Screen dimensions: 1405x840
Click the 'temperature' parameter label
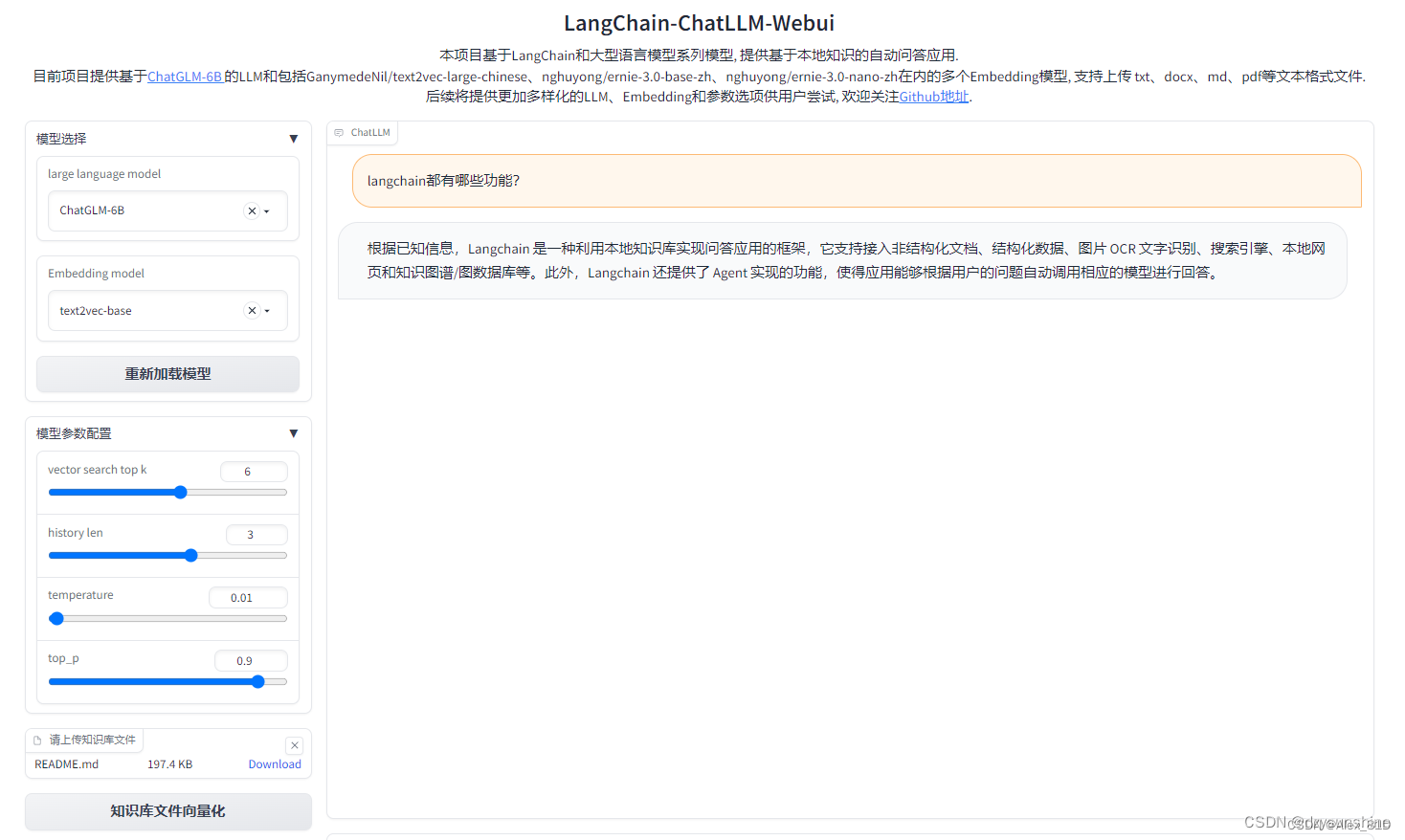(x=80, y=595)
